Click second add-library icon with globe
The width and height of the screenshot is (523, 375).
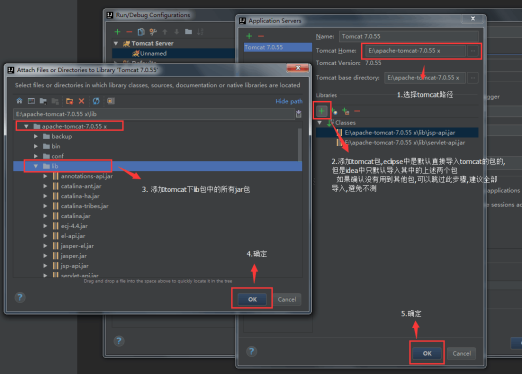pos(335,112)
